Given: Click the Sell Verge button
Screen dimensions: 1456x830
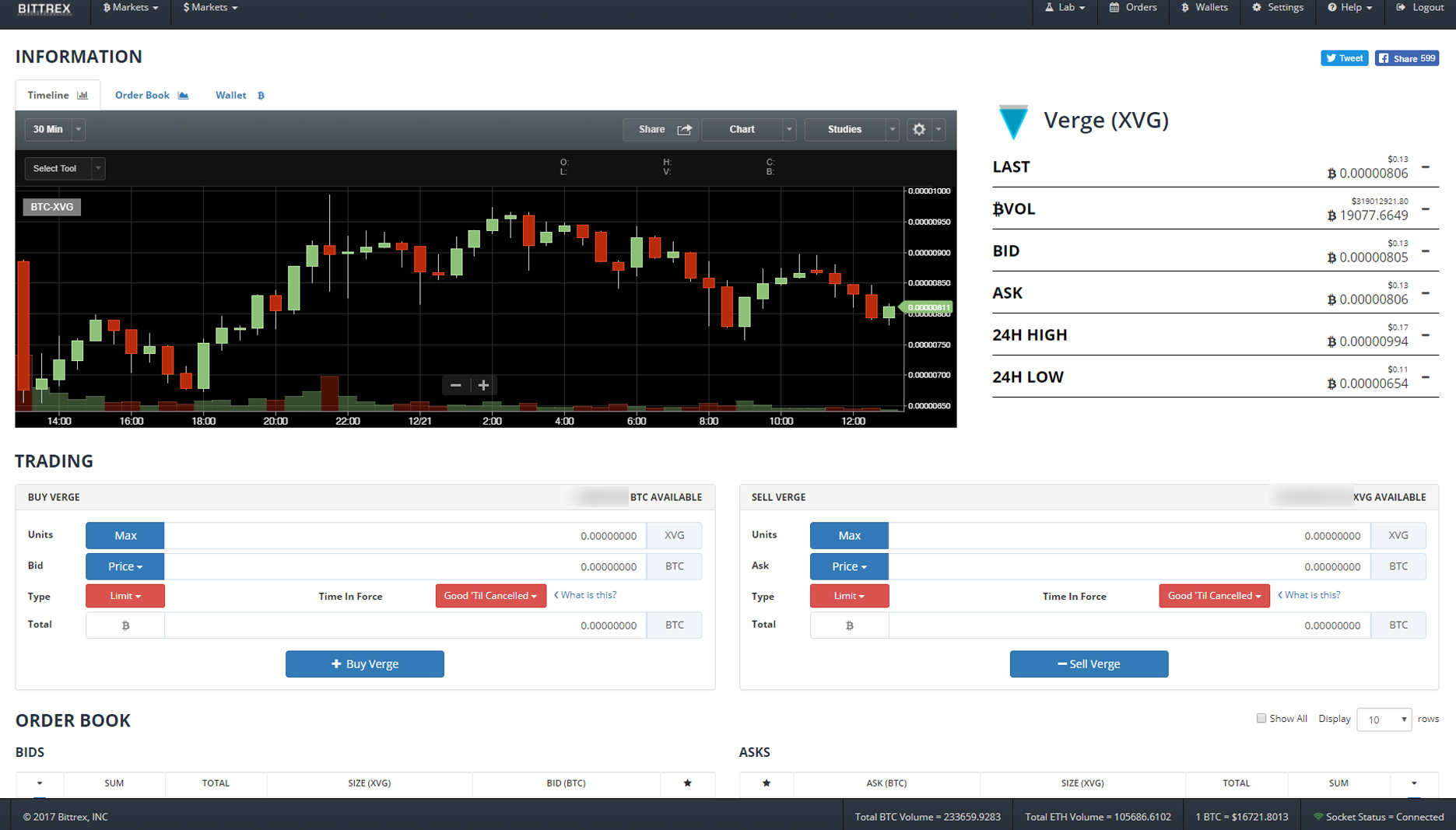Looking at the screenshot, I should coord(1089,664).
